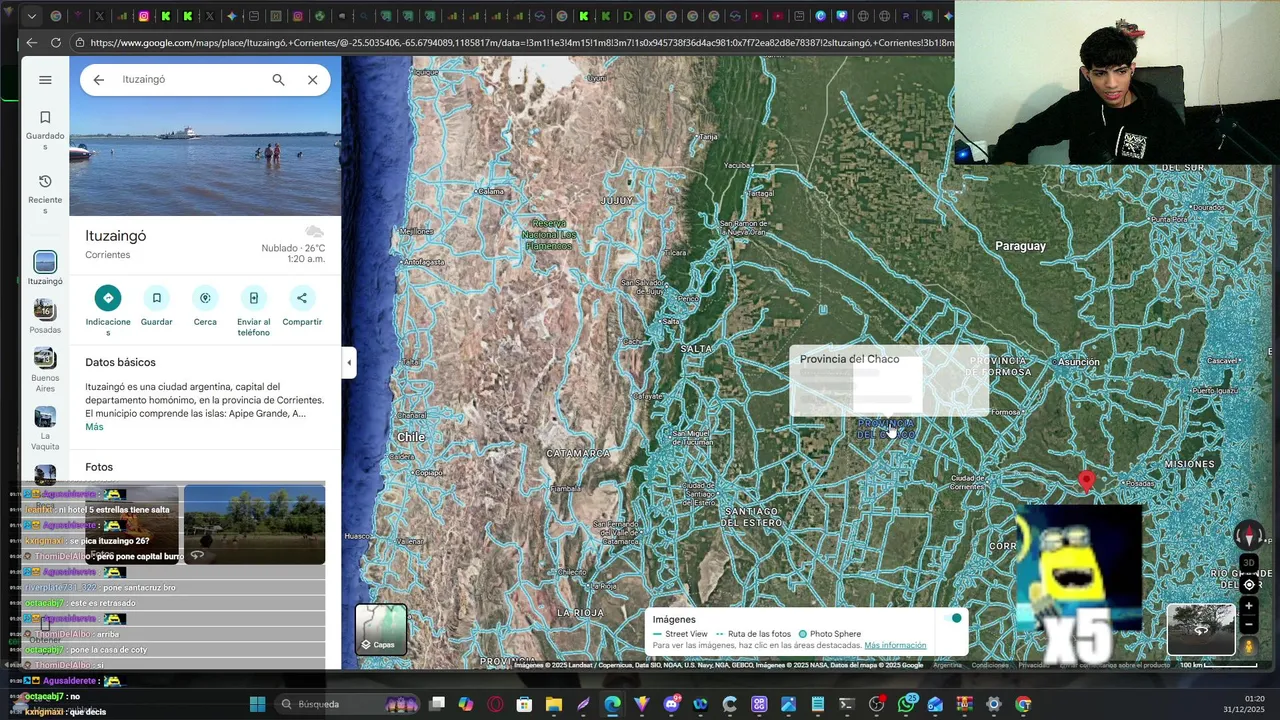Click the Asunción city label
The width and height of the screenshot is (1280, 720).
point(1079,362)
